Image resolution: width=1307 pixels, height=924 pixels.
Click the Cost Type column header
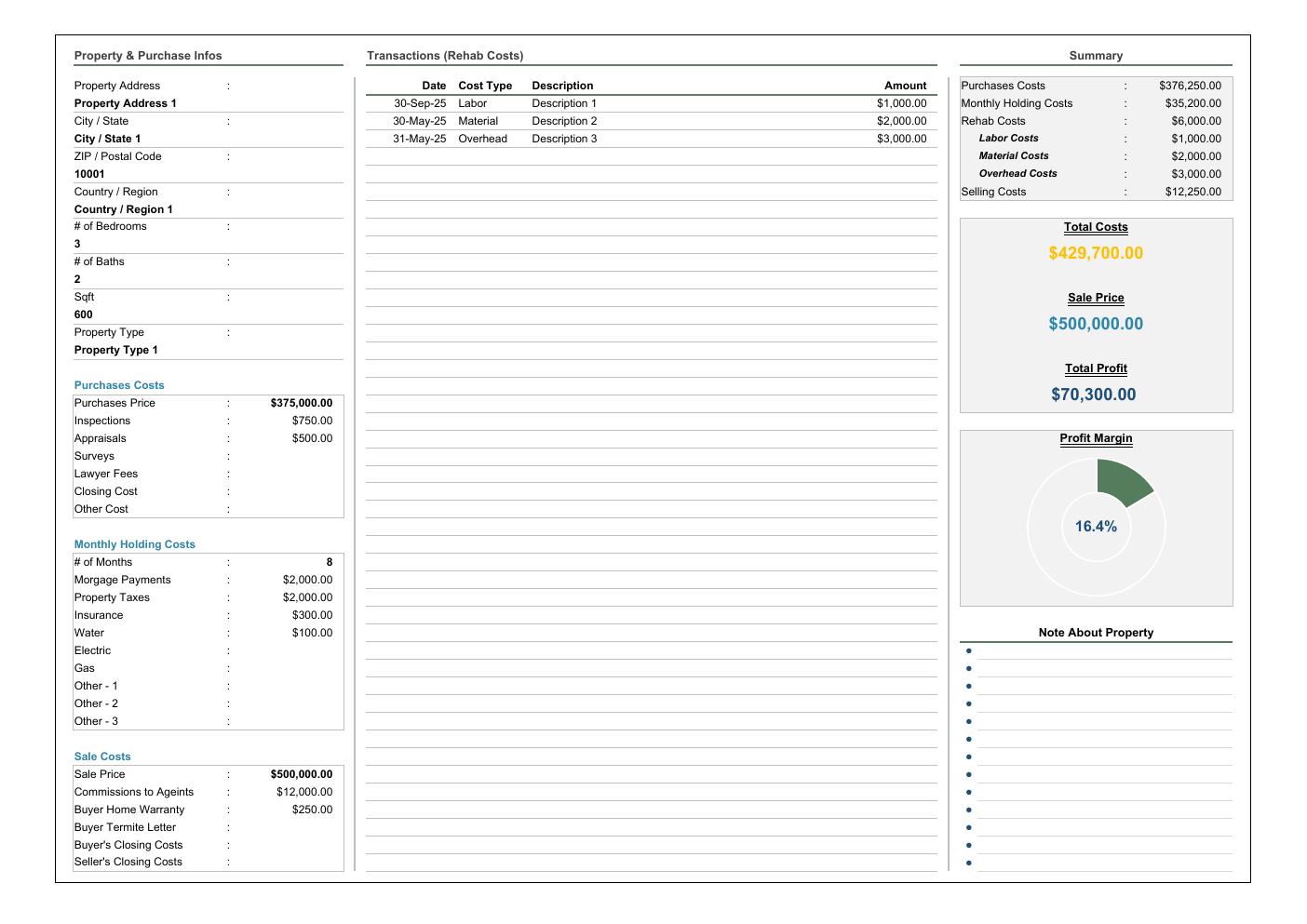485,86
